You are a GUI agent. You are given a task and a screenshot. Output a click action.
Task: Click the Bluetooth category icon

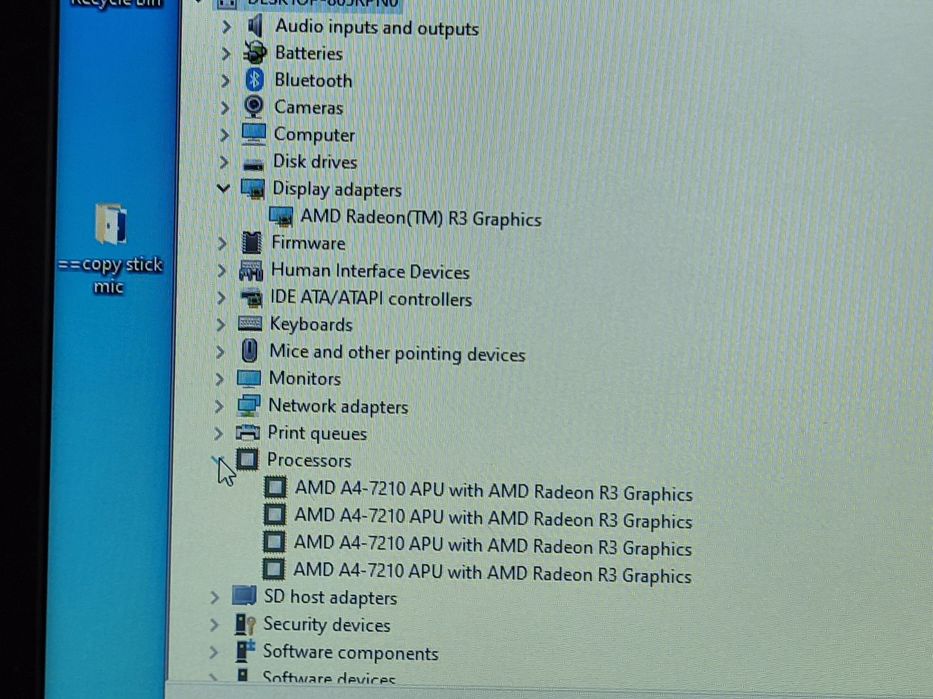click(x=255, y=80)
